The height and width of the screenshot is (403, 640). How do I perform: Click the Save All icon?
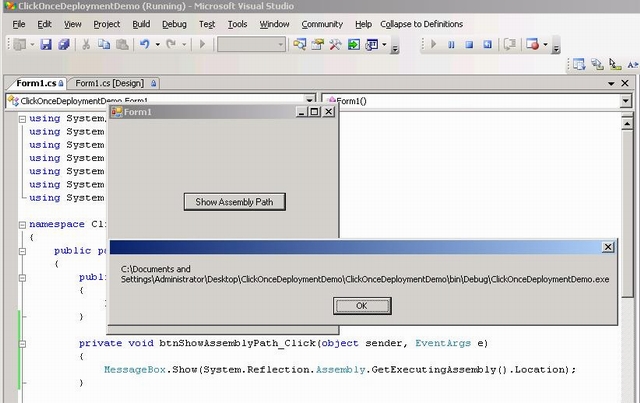click(x=64, y=44)
